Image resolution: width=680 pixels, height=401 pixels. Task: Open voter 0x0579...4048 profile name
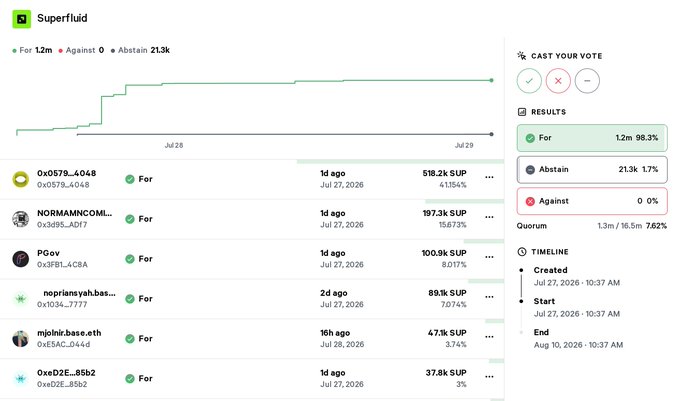point(66,173)
